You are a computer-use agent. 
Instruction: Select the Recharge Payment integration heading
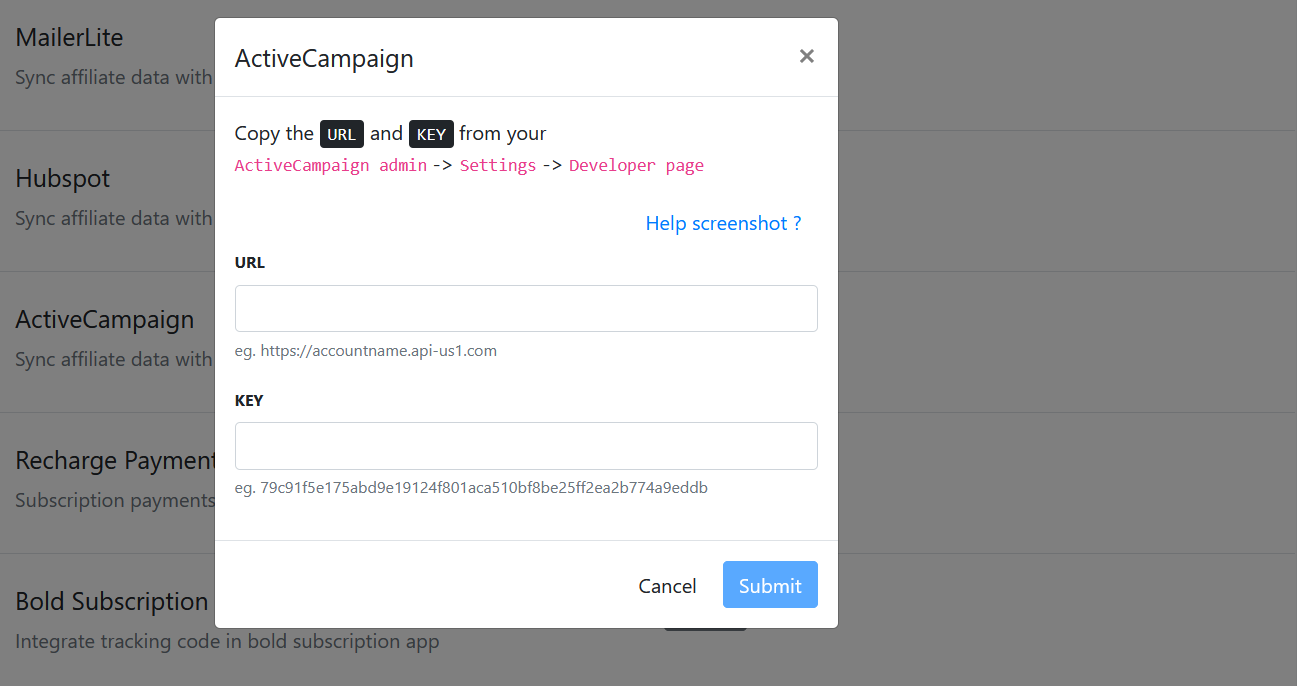(115, 461)
